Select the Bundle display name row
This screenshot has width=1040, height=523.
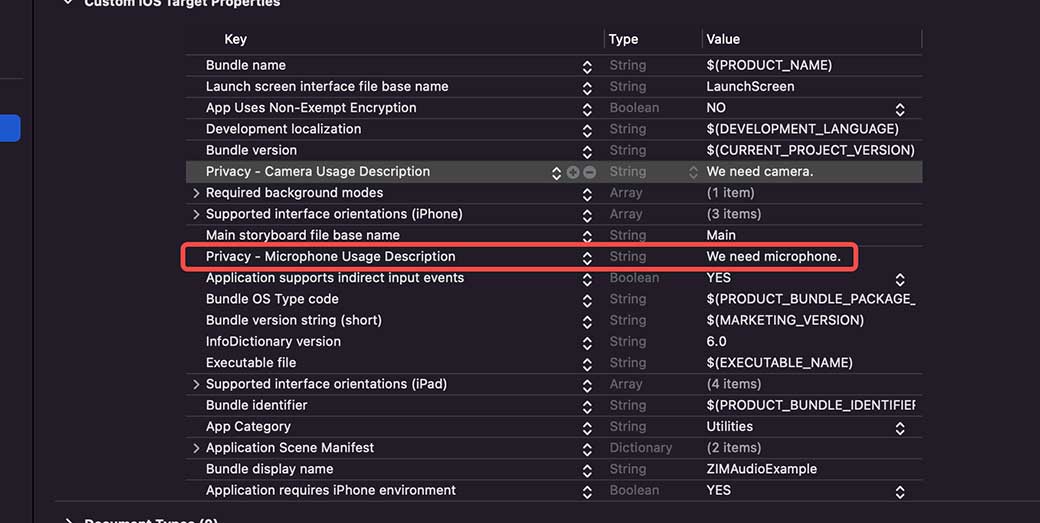269,469
